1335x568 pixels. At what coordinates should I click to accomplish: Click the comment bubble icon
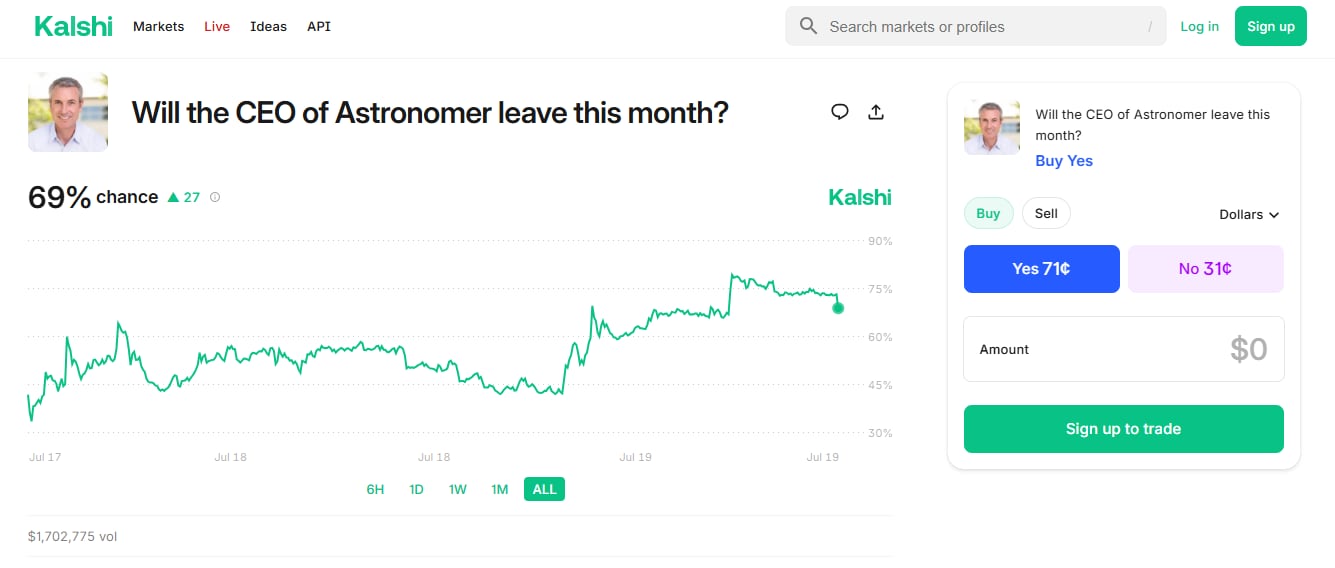pyautogui.click(x=840, y=112)
